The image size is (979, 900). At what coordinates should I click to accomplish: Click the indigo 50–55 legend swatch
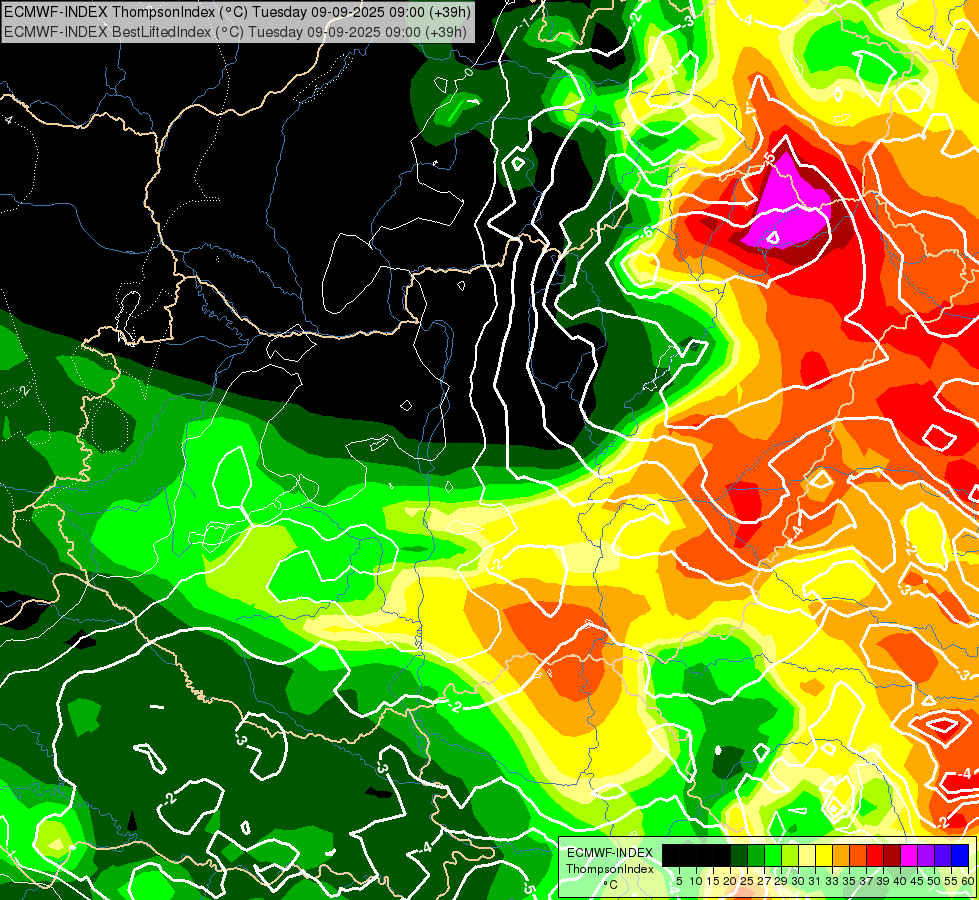(x=943, y=855)
